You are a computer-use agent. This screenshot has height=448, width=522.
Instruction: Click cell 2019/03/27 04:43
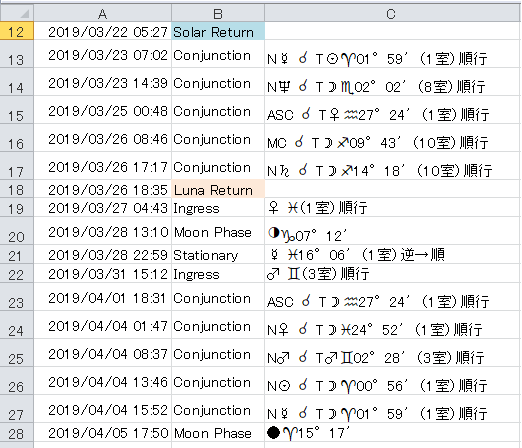[x=102, y=208]
